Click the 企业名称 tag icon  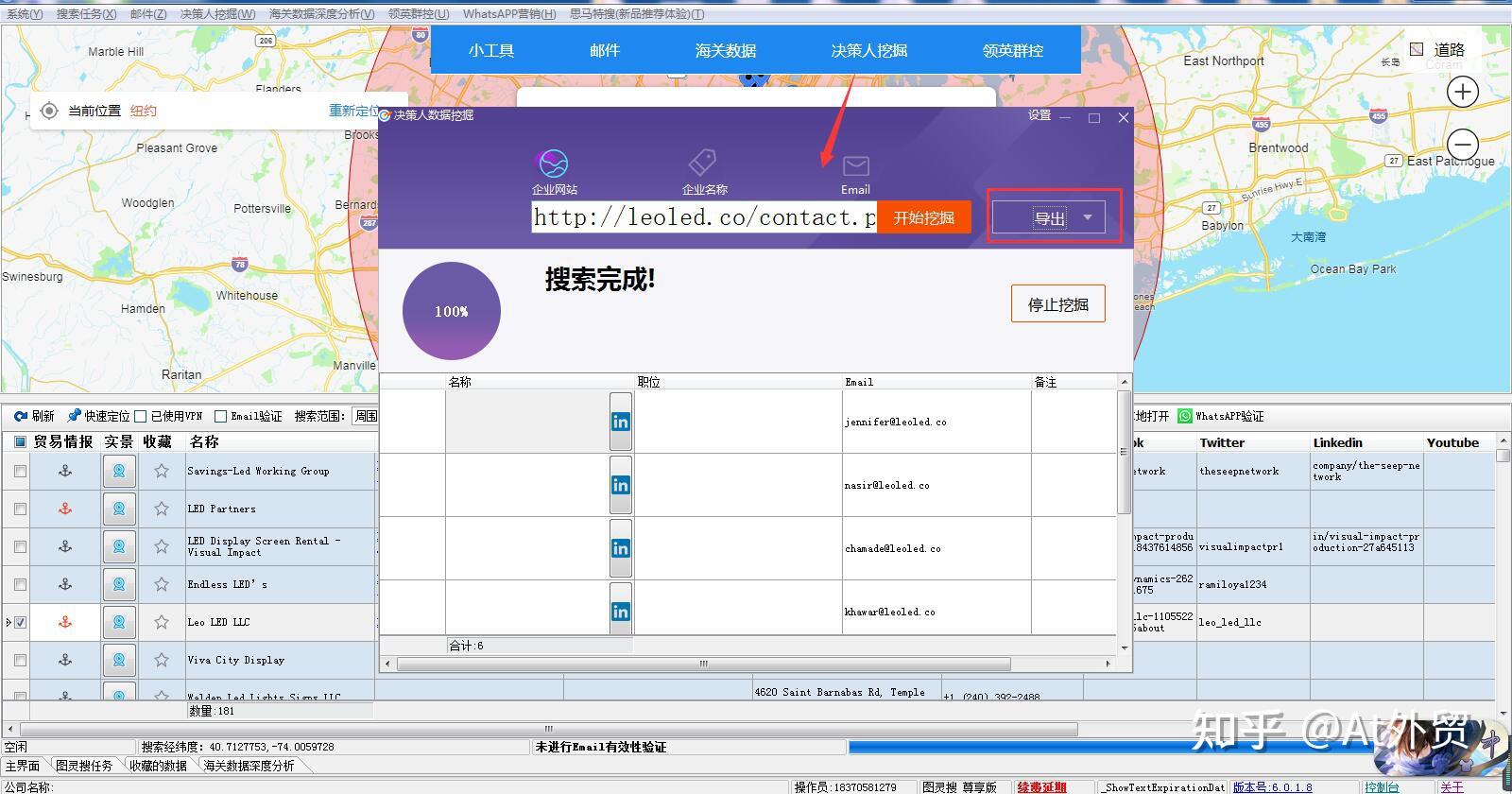[702, 163]
